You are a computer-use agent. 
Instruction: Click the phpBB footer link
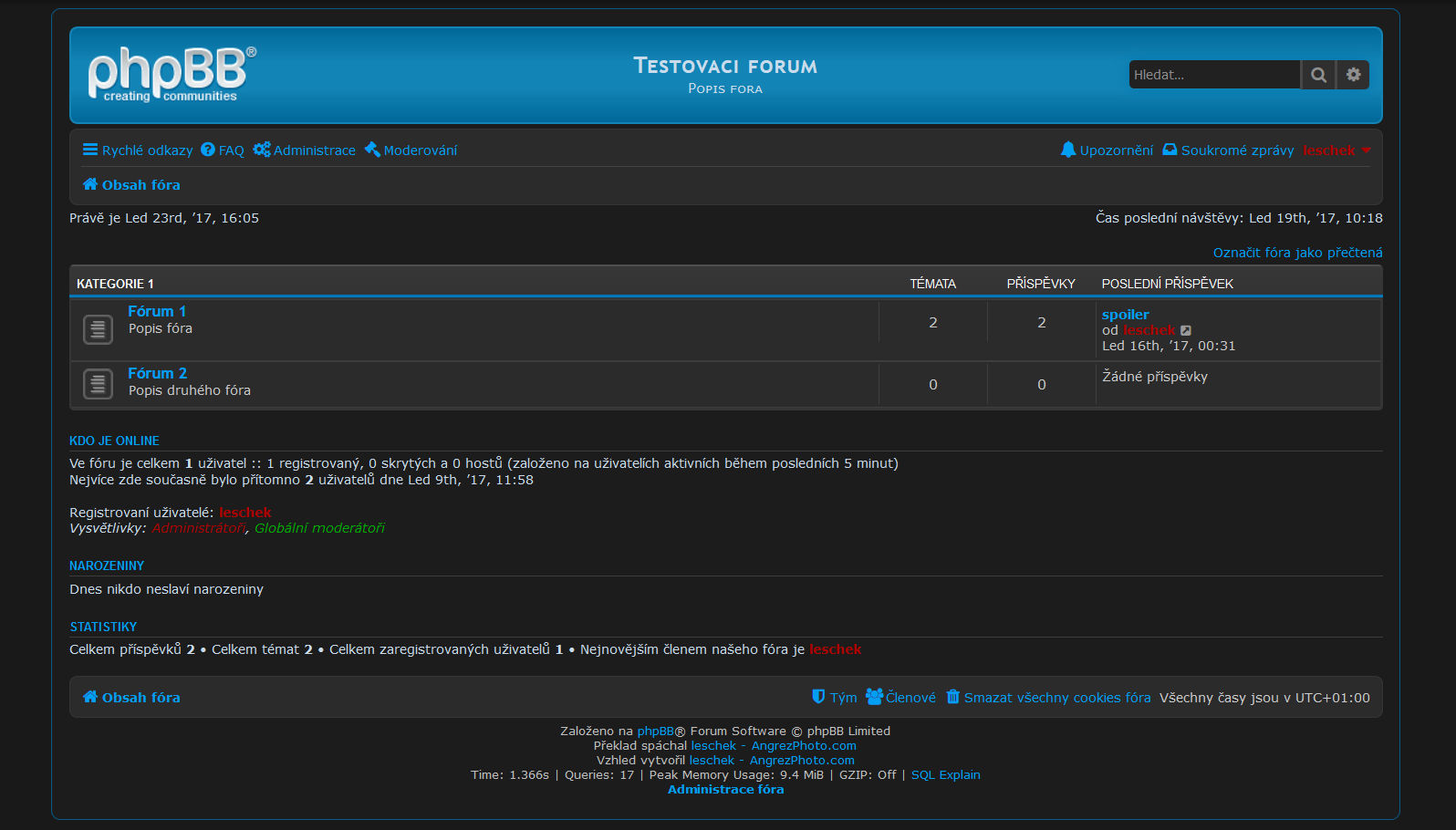[655, 731]
